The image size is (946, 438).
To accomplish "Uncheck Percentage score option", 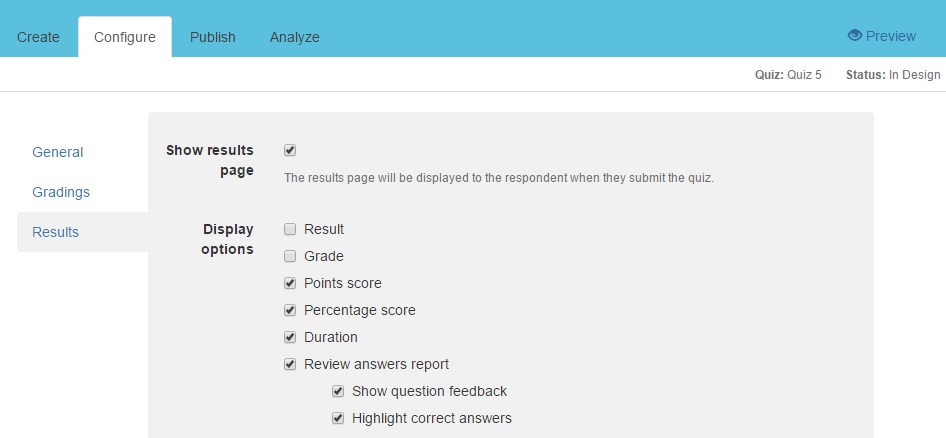I will pos(290,310).
